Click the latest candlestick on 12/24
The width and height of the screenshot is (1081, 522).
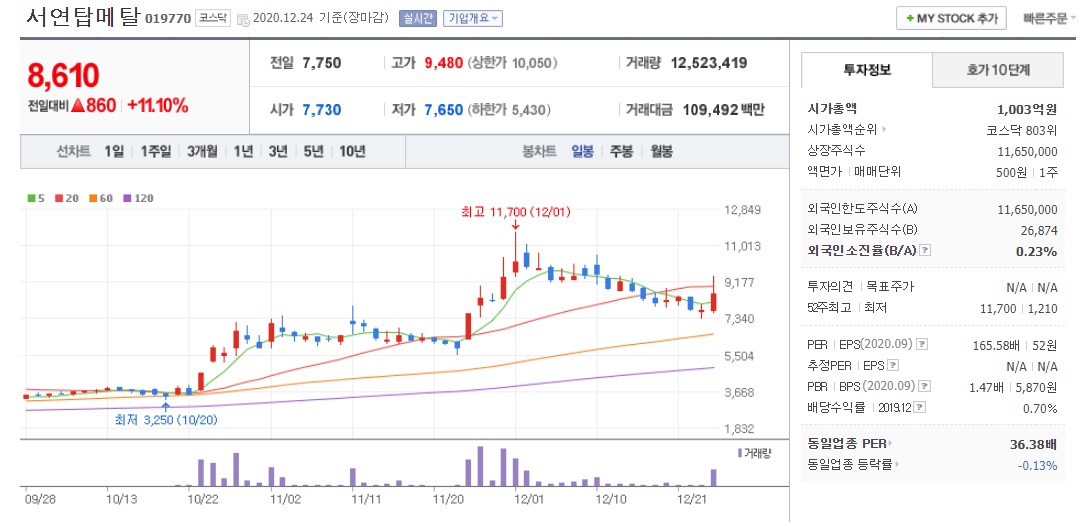pyautogui.click(x=714, y=297)
